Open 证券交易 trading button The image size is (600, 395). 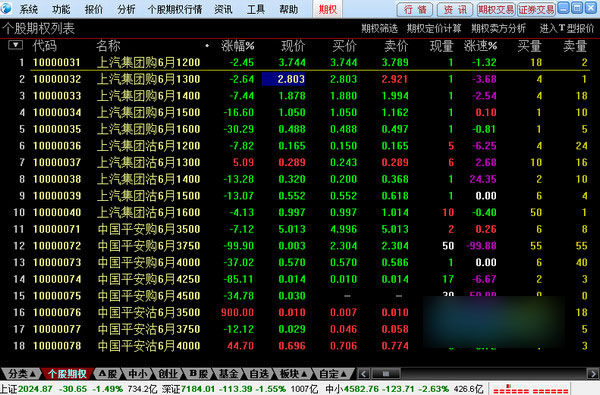click(x=536, y=9)
